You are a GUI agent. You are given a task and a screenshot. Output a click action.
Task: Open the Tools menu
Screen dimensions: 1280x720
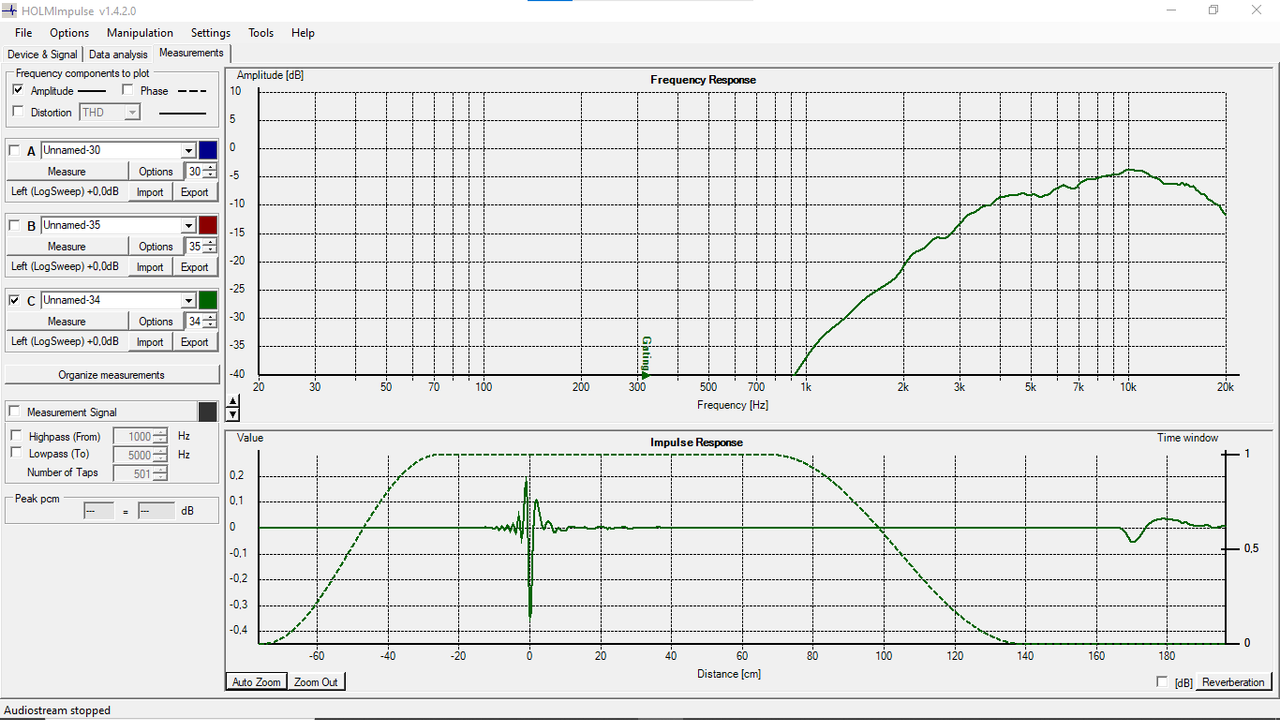click(261, 33)
